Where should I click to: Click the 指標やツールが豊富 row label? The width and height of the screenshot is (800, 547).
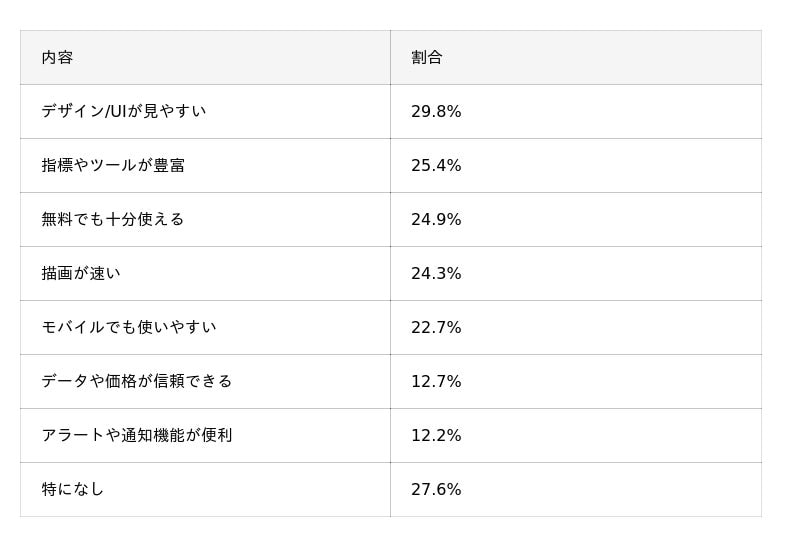pos(113,165)
